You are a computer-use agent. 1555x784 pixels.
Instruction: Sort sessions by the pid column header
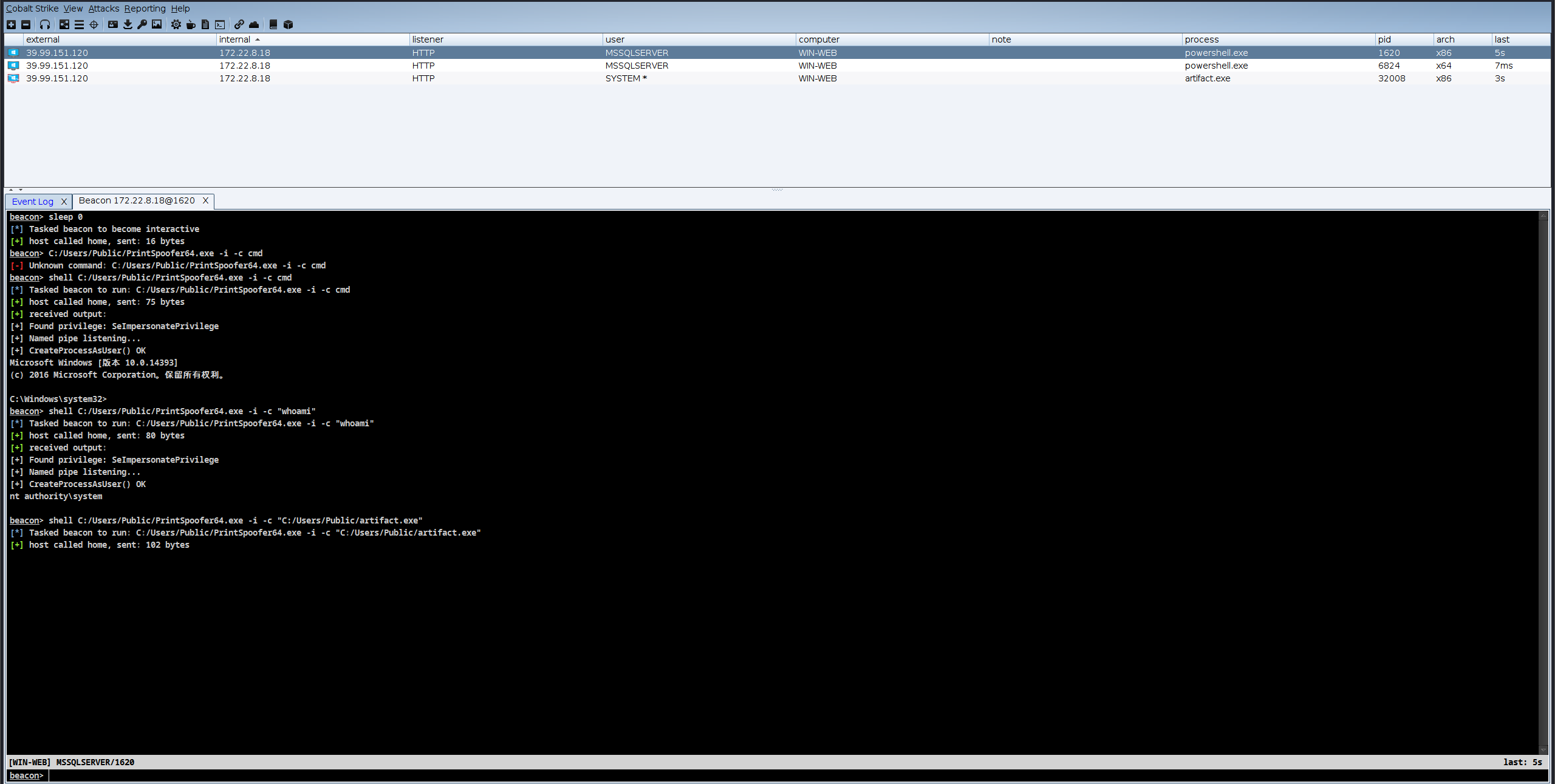point(1384,39)
